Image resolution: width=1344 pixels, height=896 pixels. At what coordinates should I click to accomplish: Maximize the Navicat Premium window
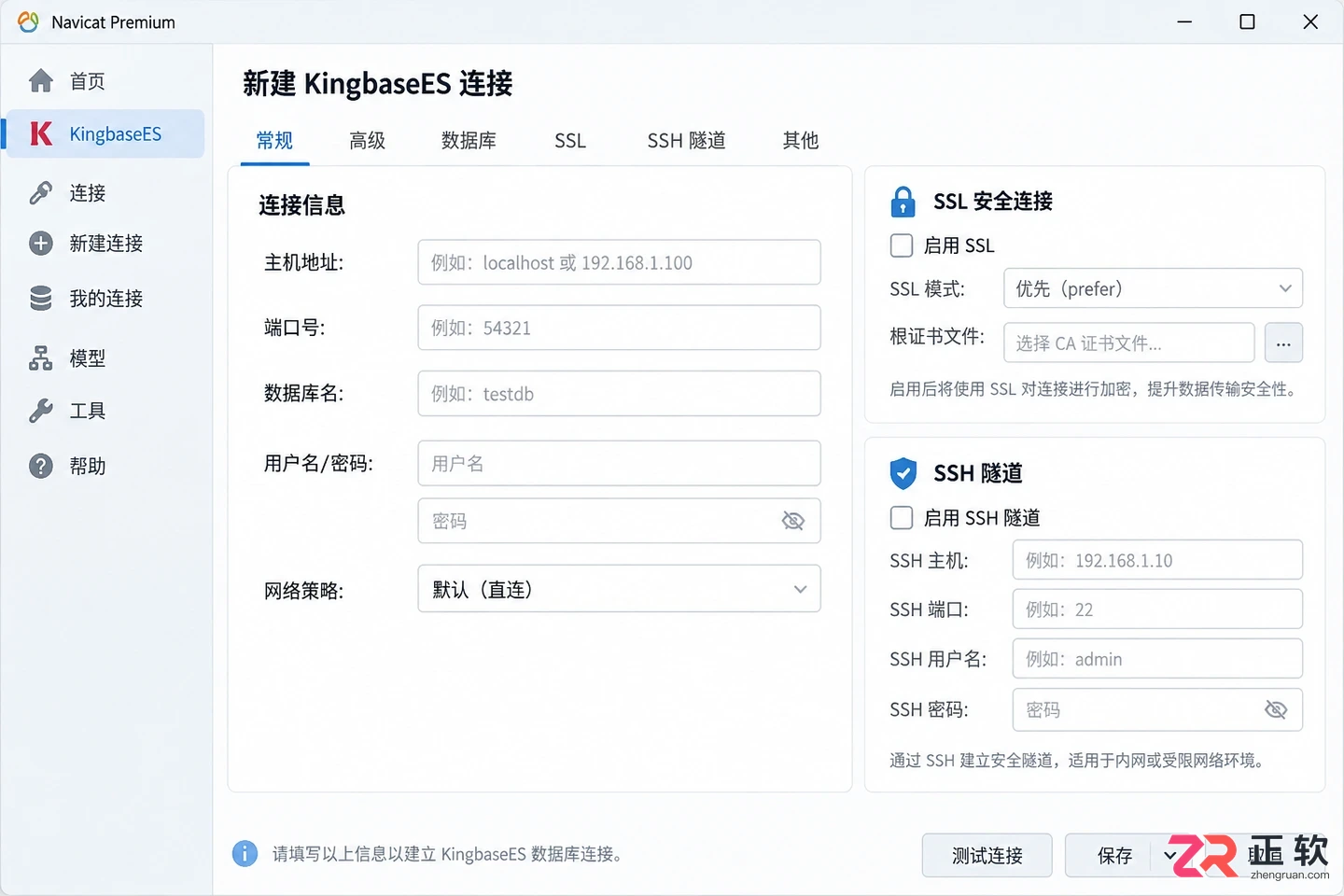click(1247, 21)
